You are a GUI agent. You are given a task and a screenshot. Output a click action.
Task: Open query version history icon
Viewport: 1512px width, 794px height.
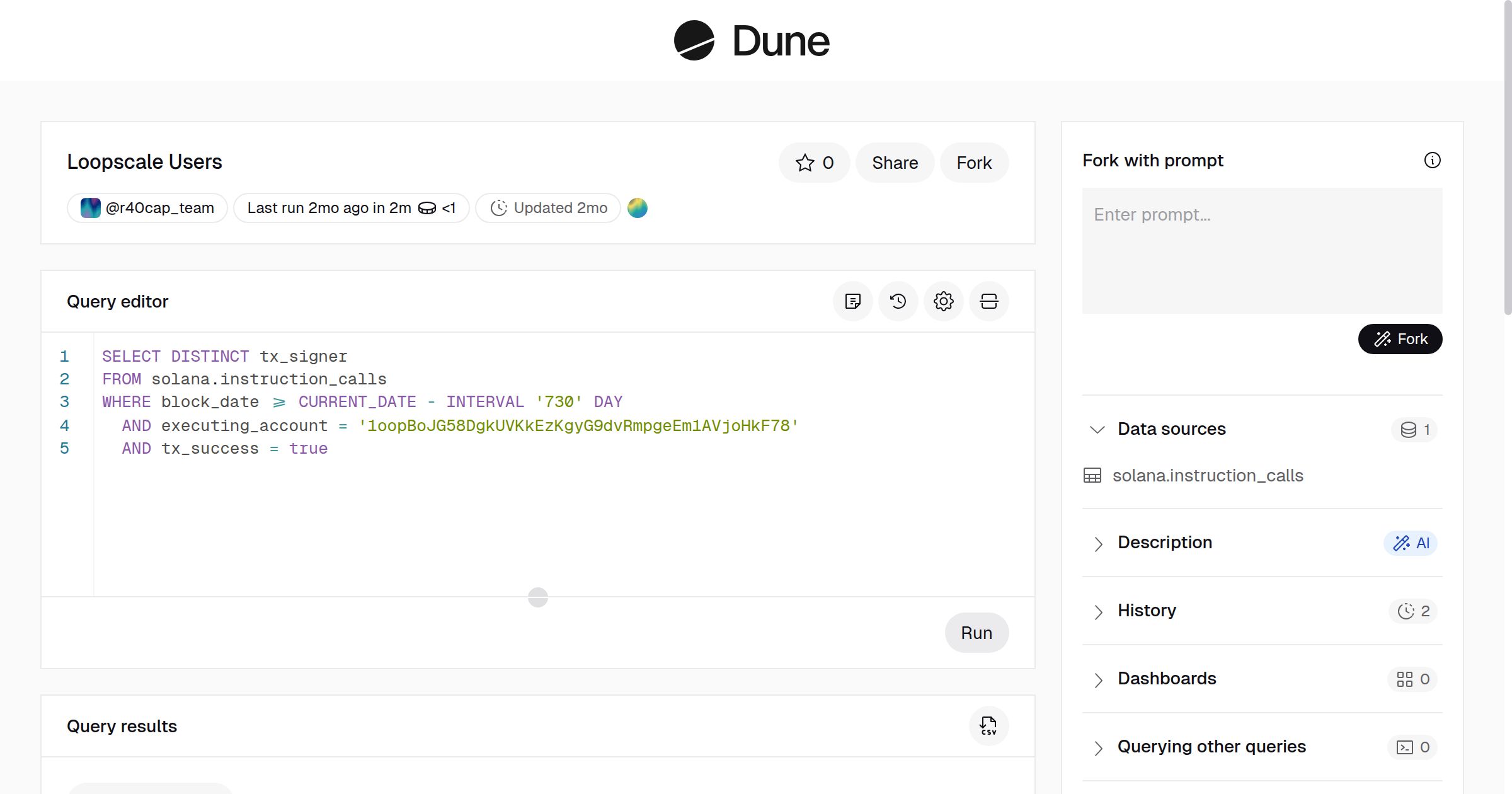[x=898, y=301]
